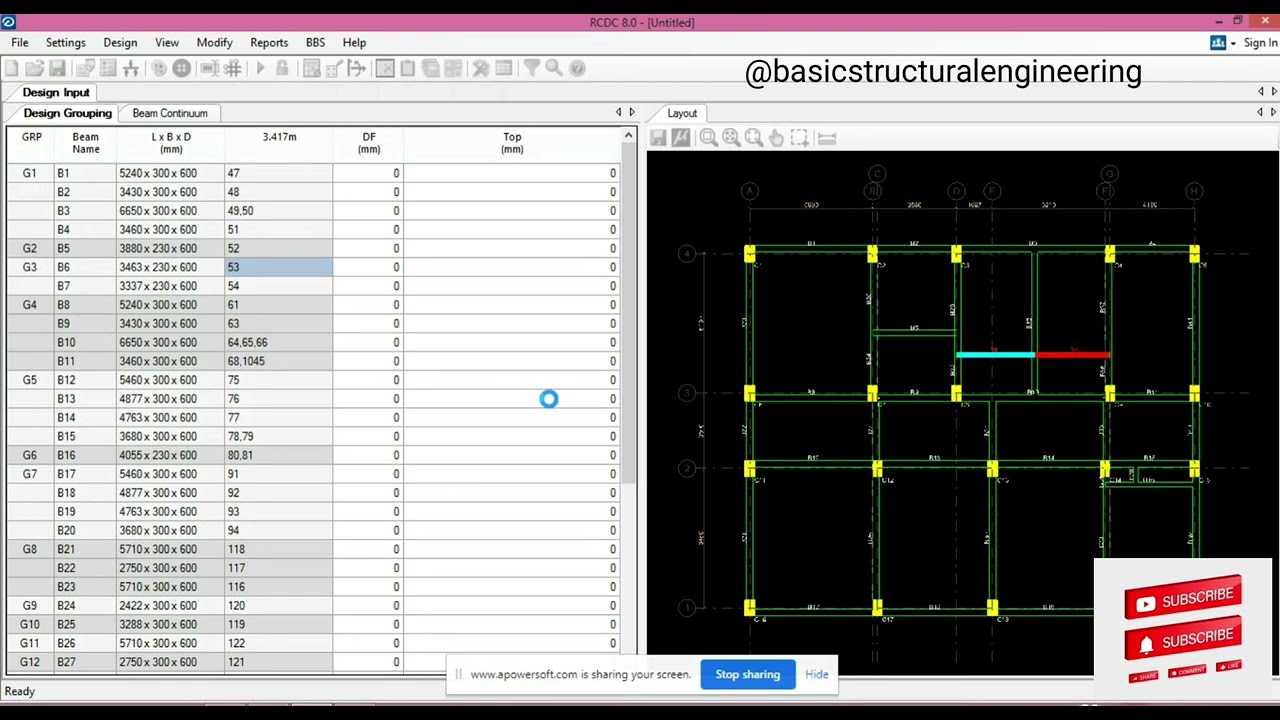Open the View menu
Image resolution: width=1280 pixels, height=720 pixels.
click(167, 43)
